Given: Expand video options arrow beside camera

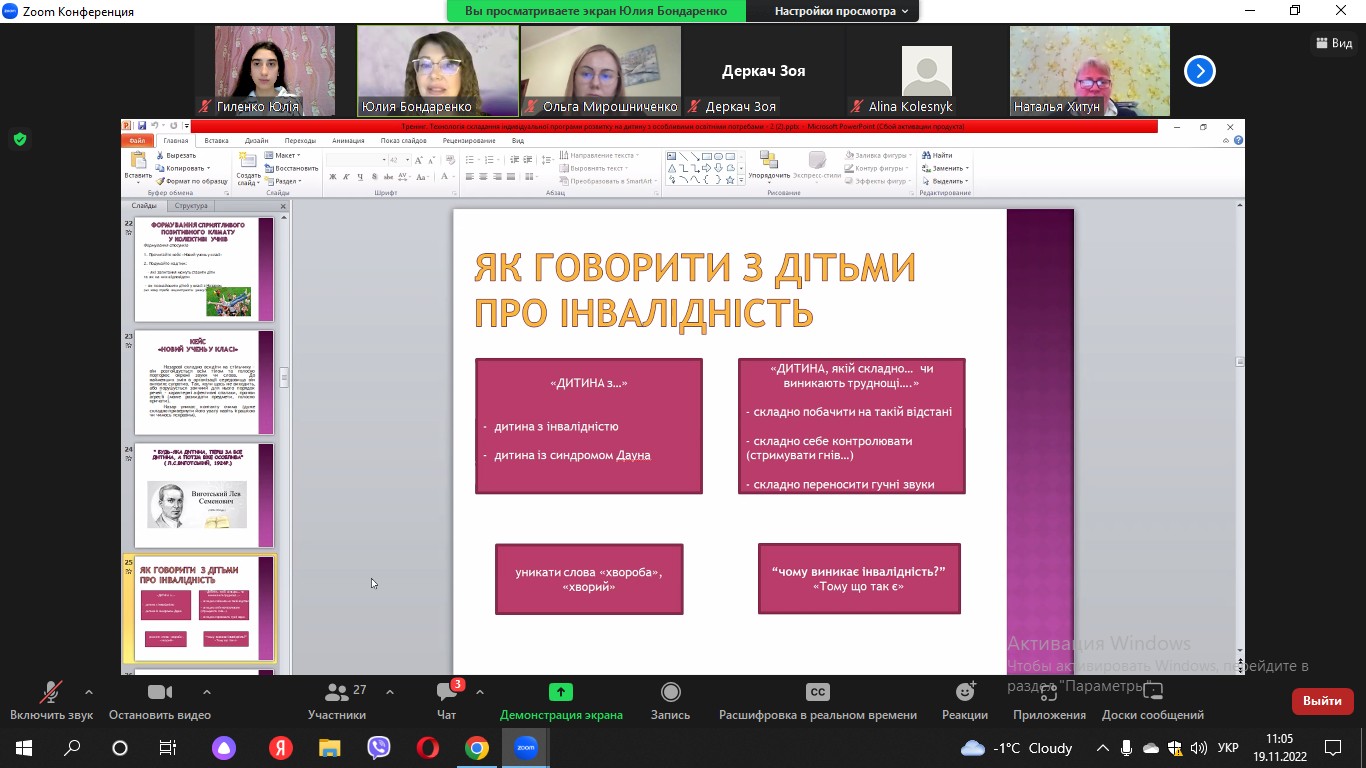Looking at the screenshot, I should point(207,691).
